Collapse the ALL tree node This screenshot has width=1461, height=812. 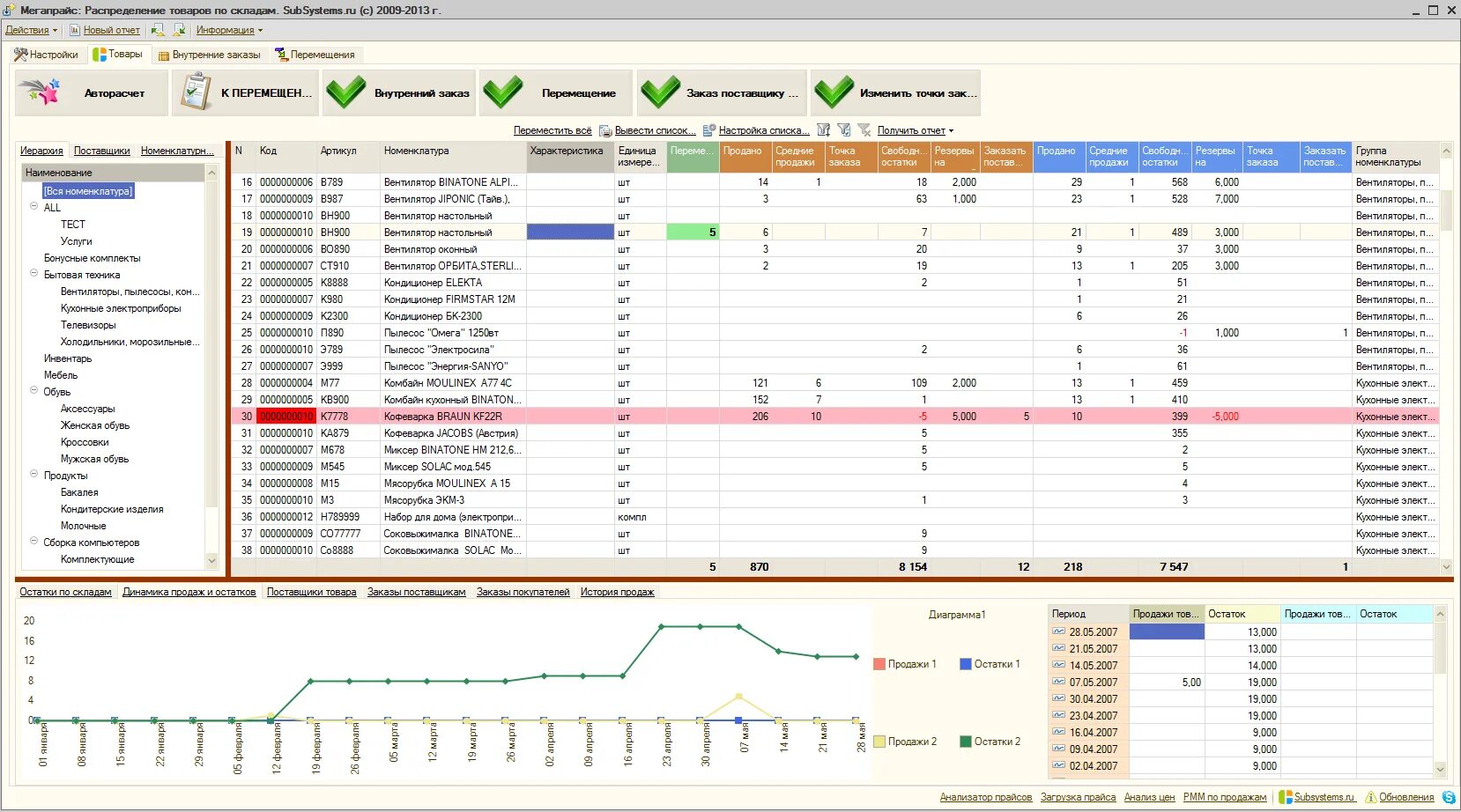coord(34,206)
